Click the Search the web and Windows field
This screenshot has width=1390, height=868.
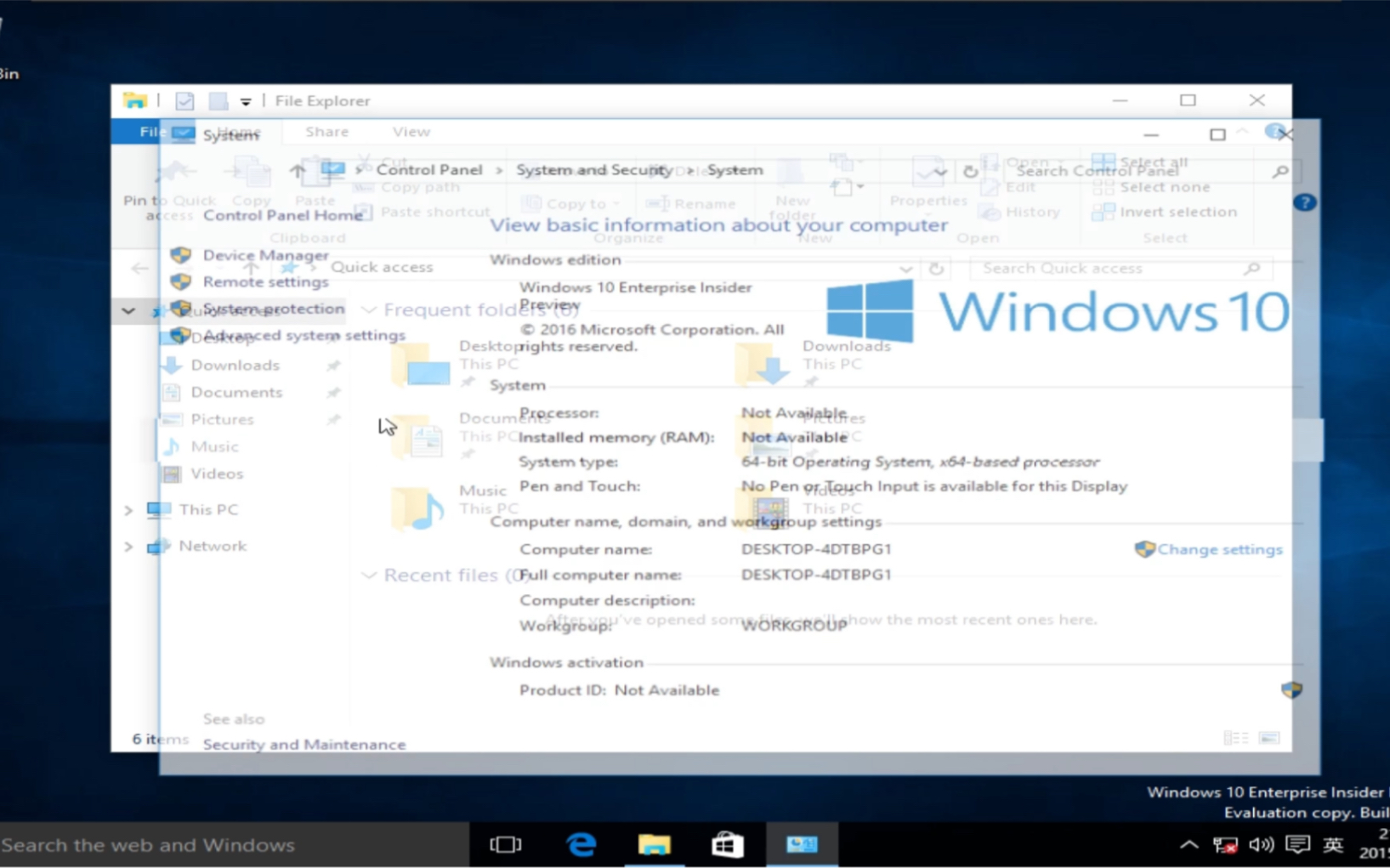pyautogui.click(x=153, y=844)
